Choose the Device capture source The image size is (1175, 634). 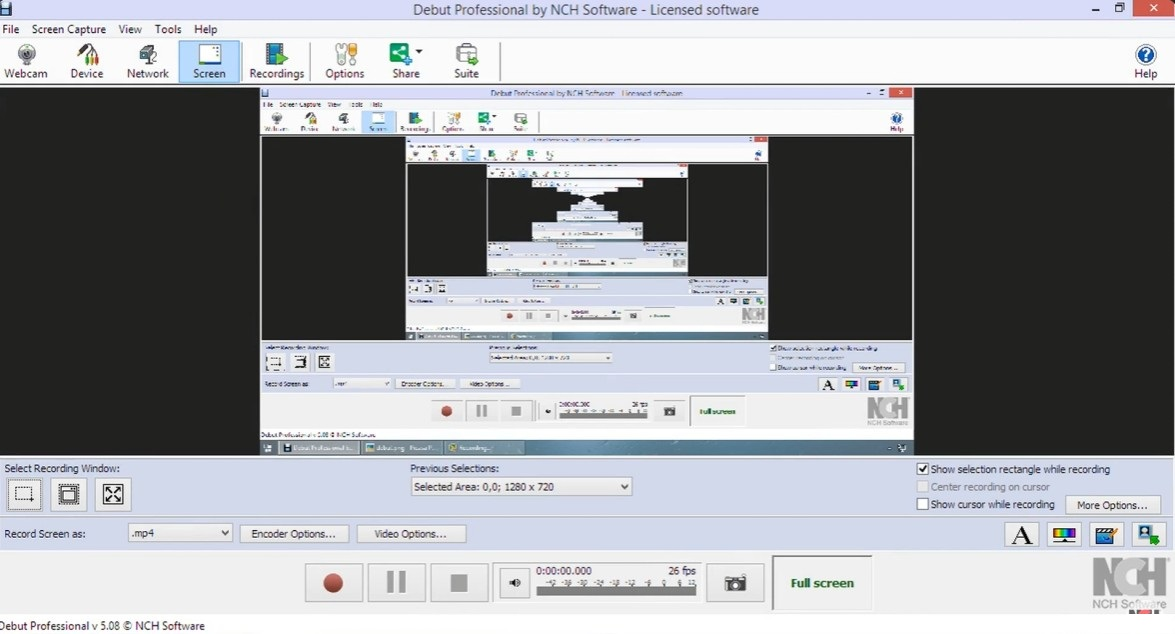click(87, 61)
